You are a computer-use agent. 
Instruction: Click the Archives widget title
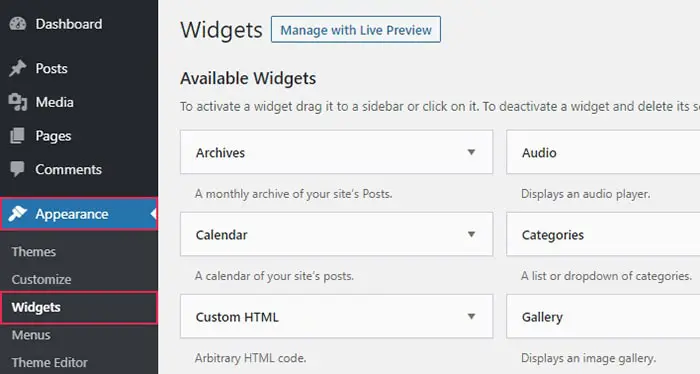[220, 153]
